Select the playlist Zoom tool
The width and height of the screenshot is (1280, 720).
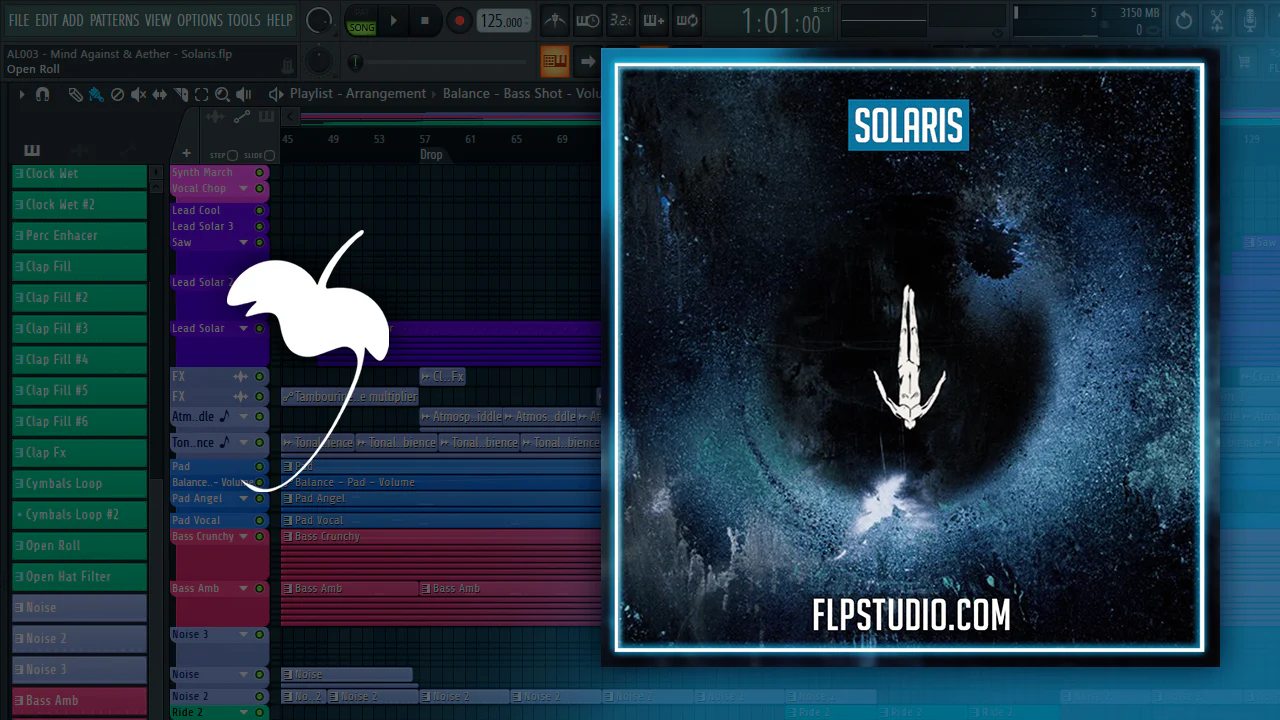pos(222,94)
